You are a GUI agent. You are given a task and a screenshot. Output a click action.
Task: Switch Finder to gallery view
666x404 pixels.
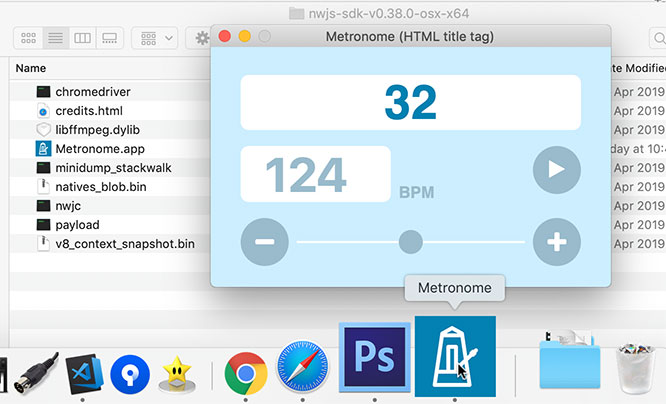[110, 38]
